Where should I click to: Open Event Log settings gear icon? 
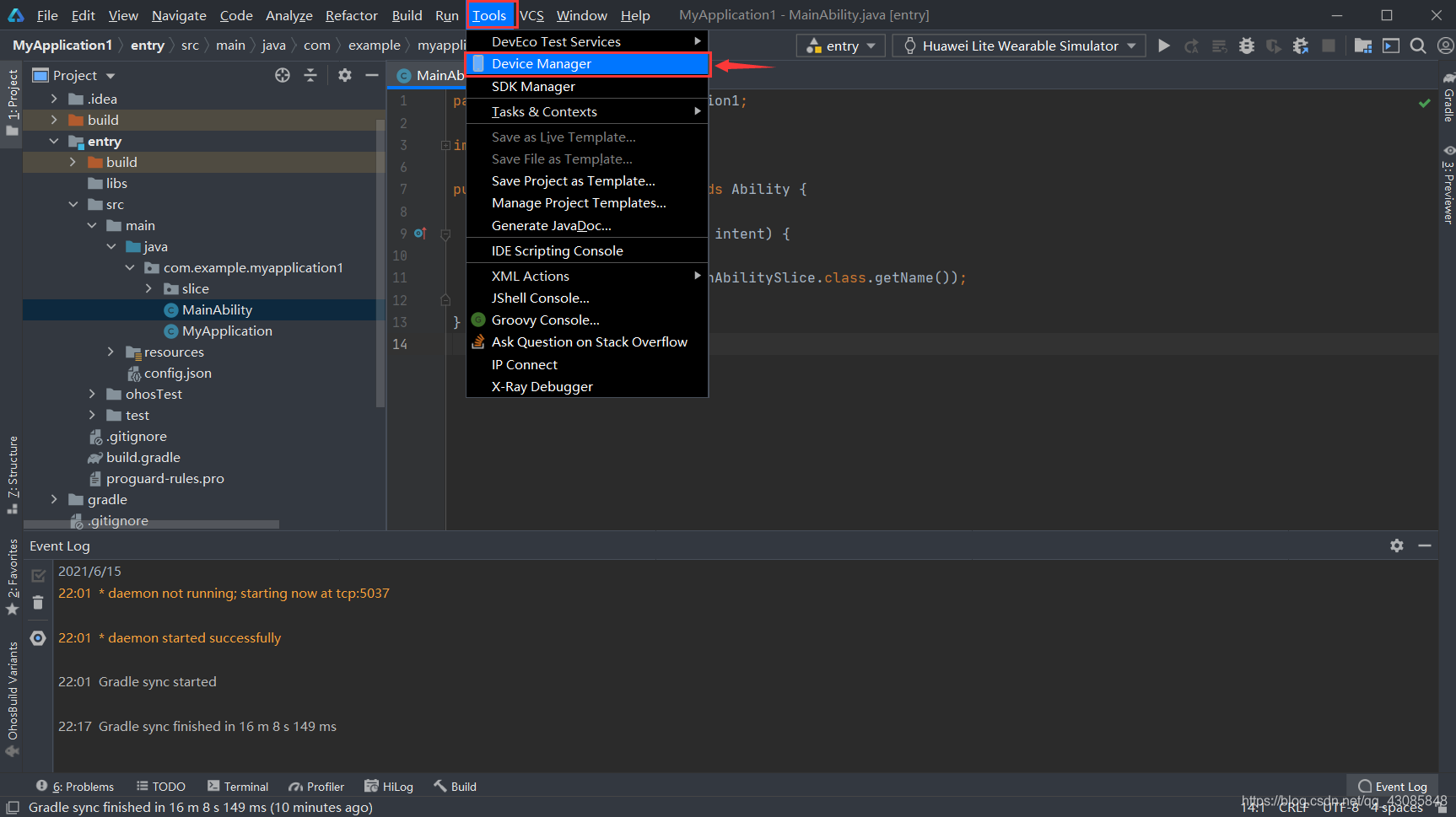(x=1397, y=546)
